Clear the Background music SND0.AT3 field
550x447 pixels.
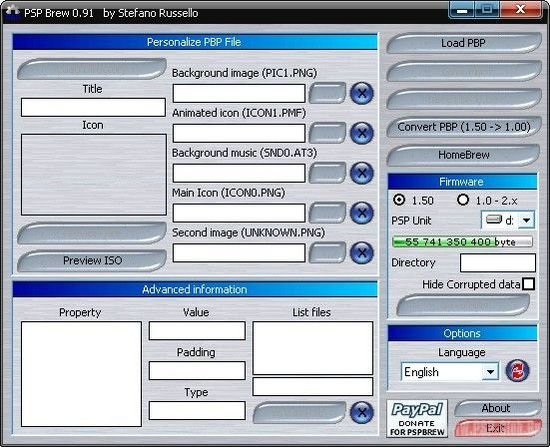coord(362,173)
